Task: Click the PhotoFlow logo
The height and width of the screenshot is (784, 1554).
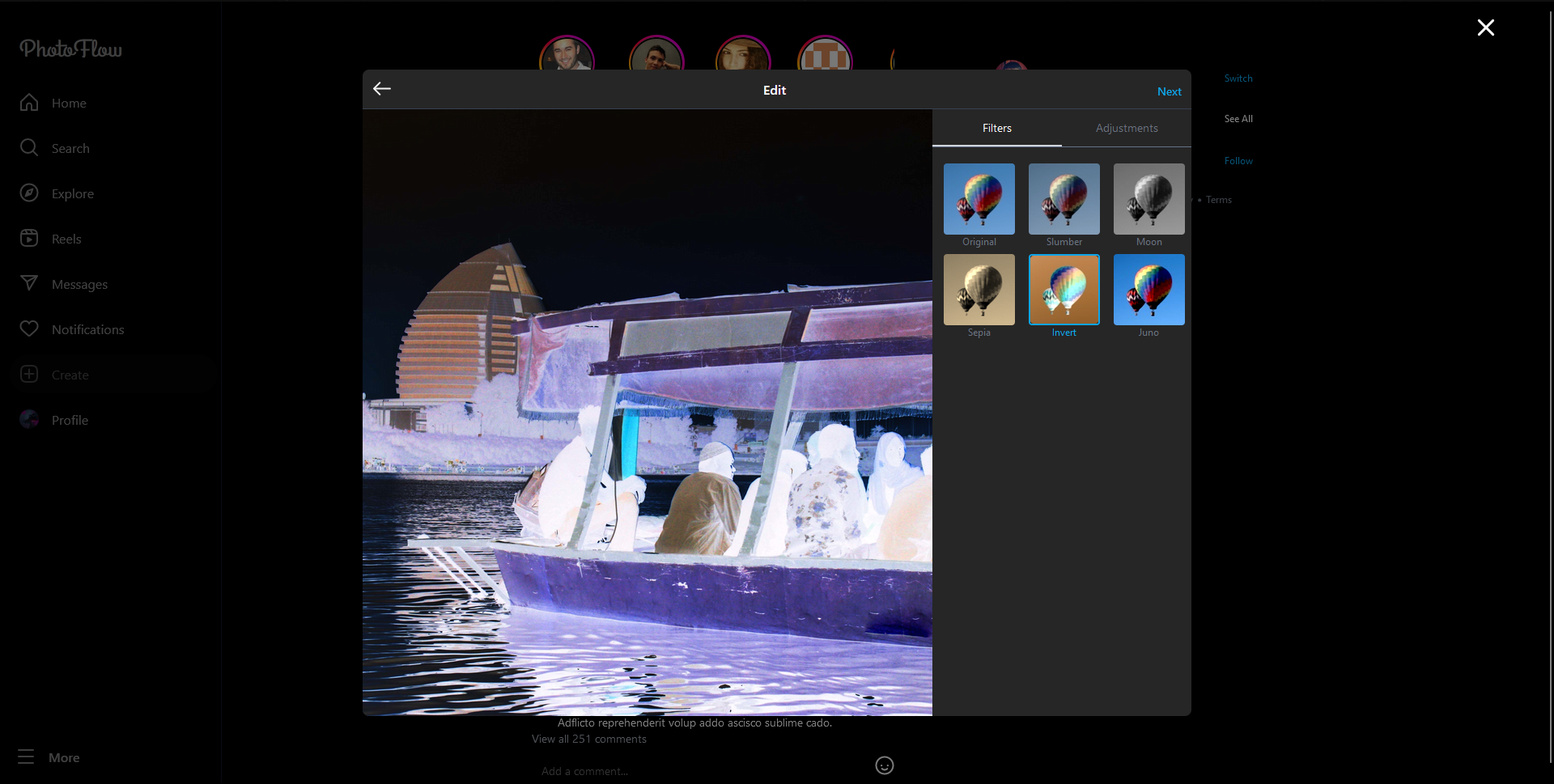Action: coord(71,49)
